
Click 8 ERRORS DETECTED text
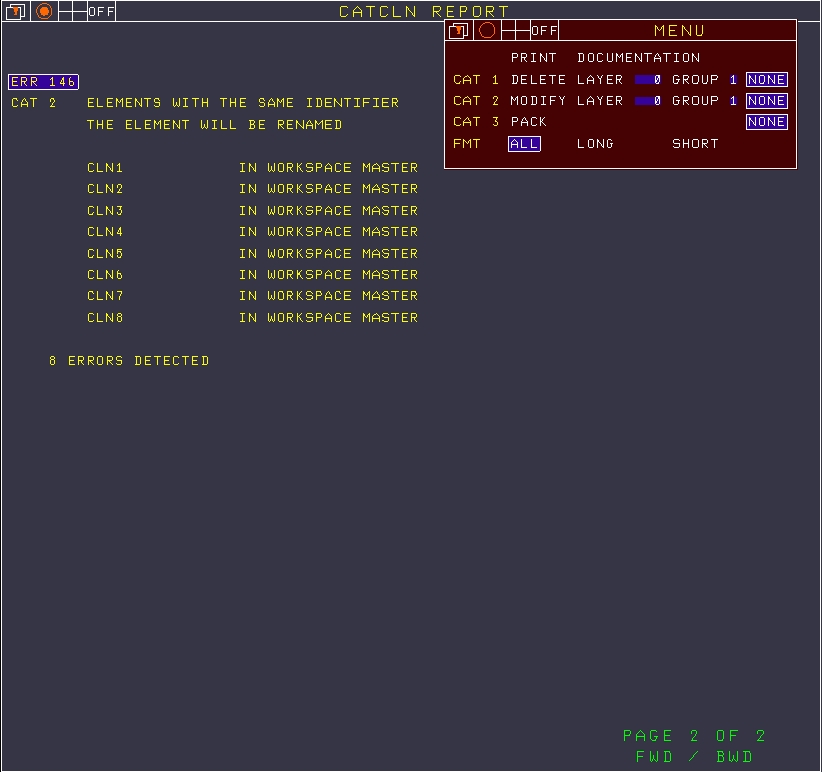click(x=129, y=361)
